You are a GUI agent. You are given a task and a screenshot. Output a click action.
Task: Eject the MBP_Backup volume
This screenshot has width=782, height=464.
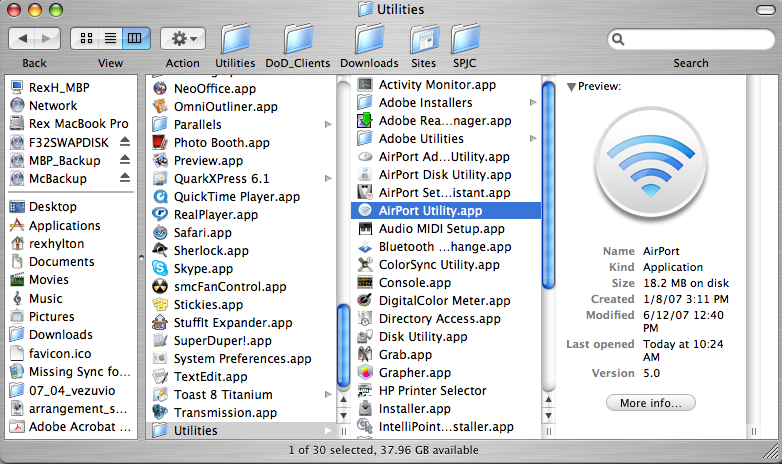point(125,160)
